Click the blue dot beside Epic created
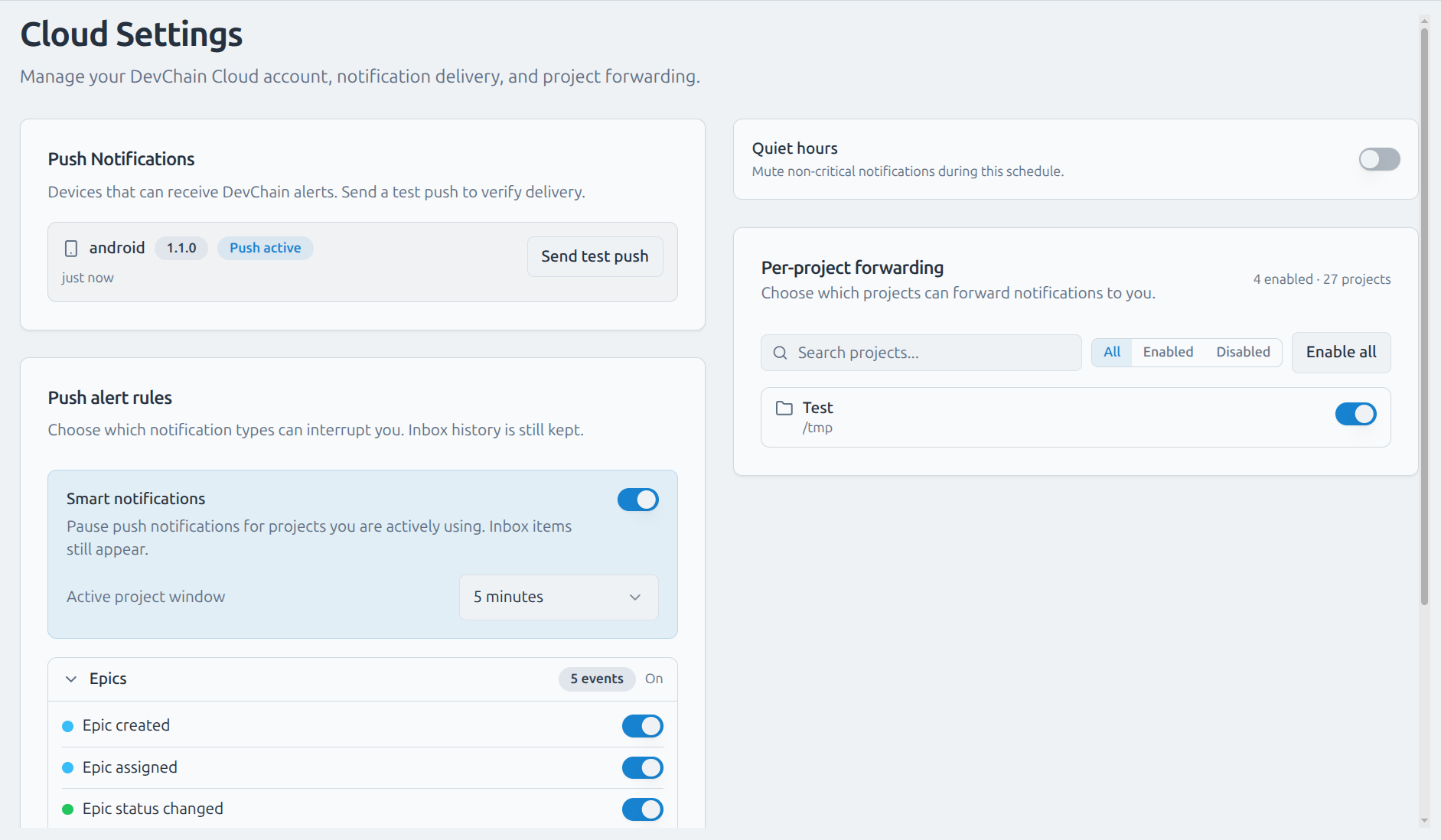 pos(67,726)
